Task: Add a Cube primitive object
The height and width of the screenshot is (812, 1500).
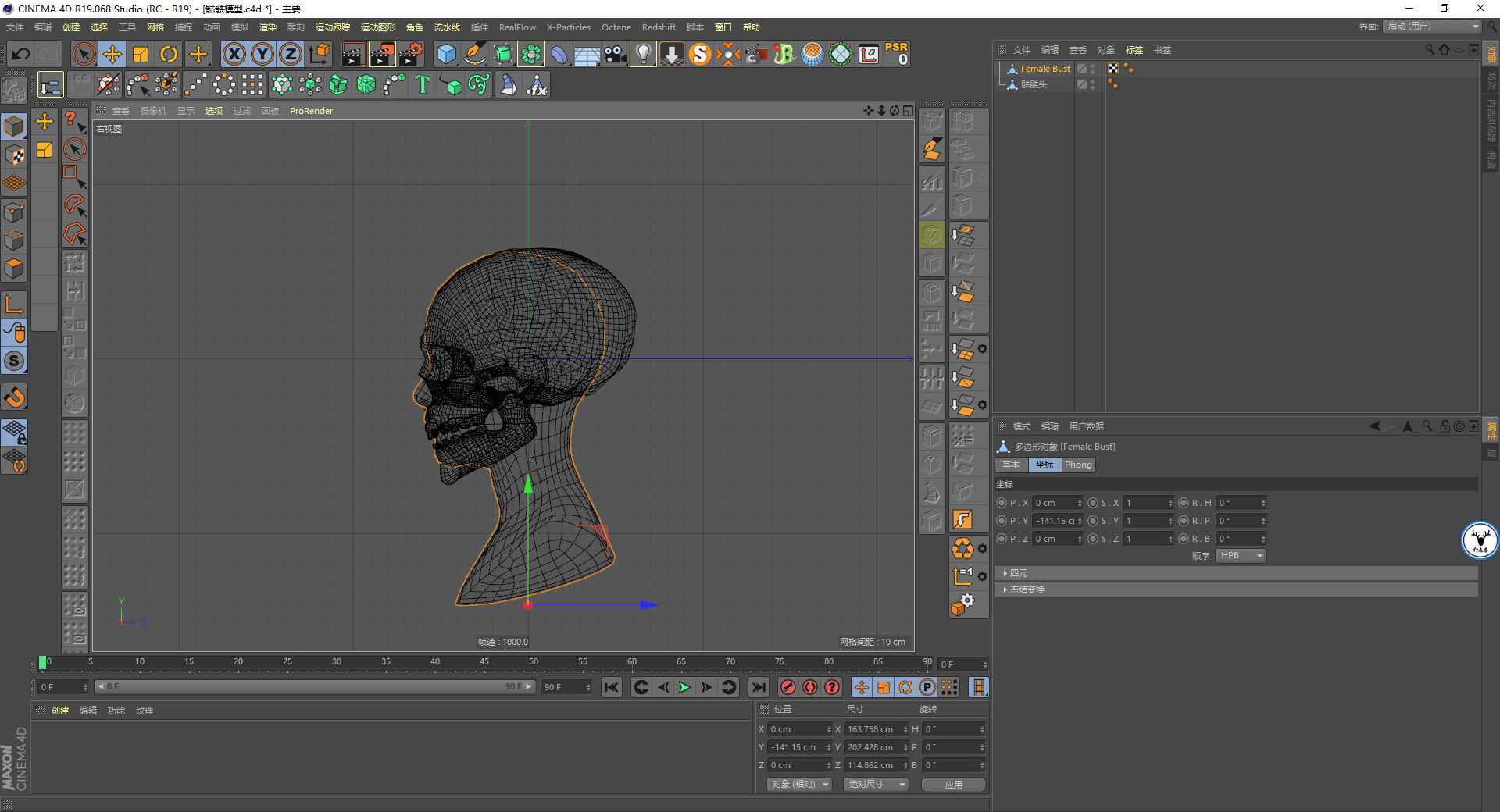Action: tap(446, 54)
